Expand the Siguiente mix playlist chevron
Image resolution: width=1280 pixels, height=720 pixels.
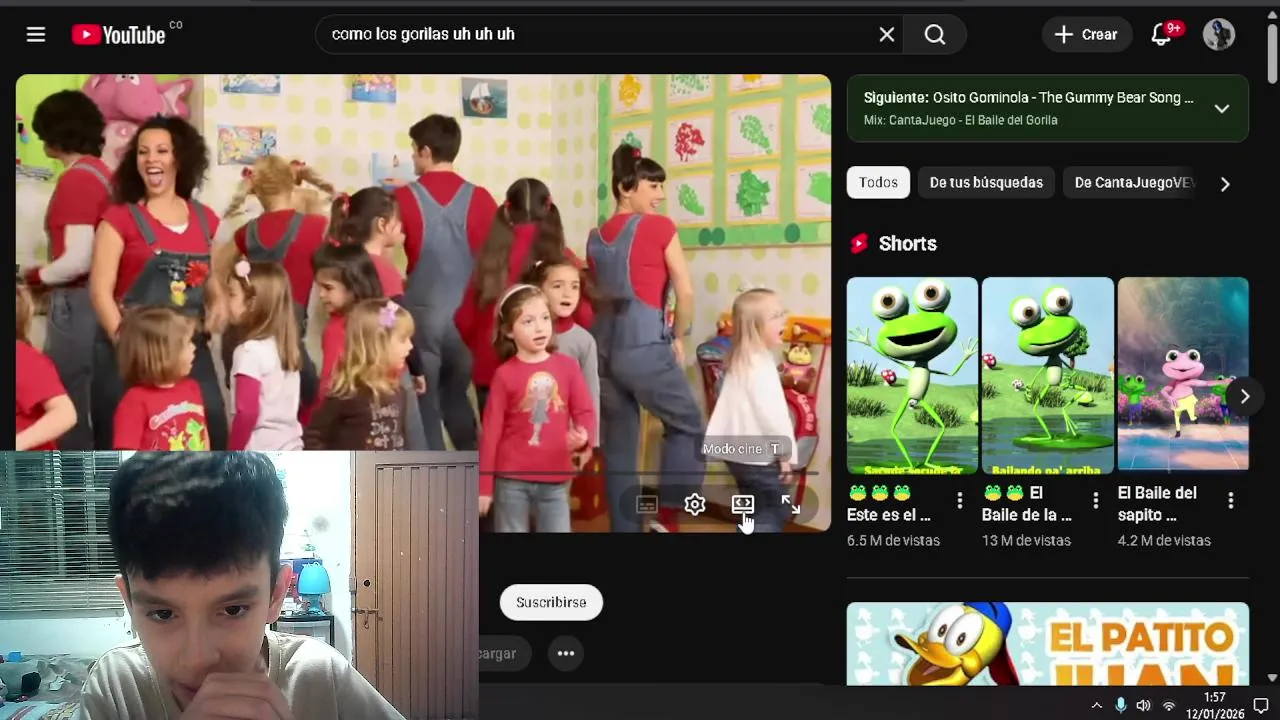1221,109
